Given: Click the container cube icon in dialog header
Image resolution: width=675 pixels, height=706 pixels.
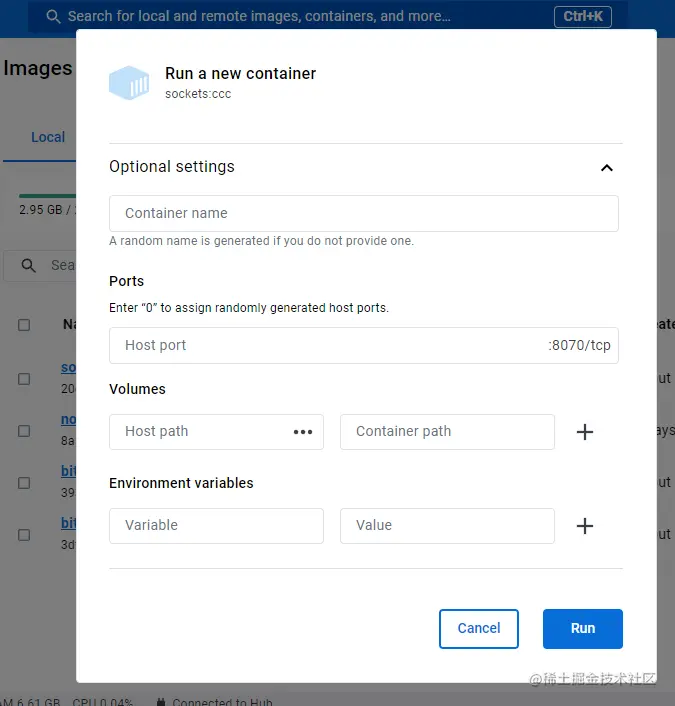Looking at the screenshot, I should tap(129, 83).
